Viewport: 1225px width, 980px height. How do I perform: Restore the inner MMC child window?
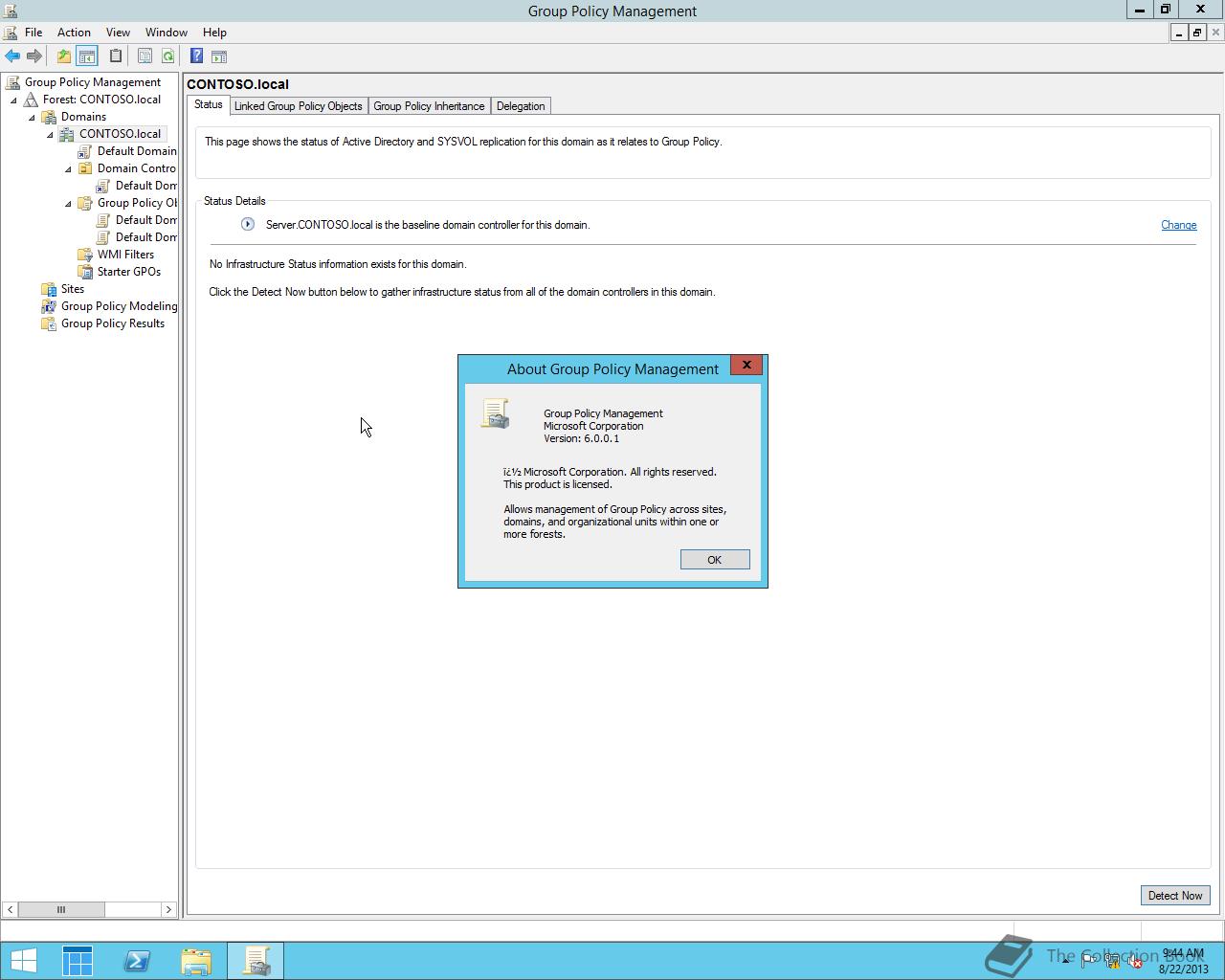1197,33
